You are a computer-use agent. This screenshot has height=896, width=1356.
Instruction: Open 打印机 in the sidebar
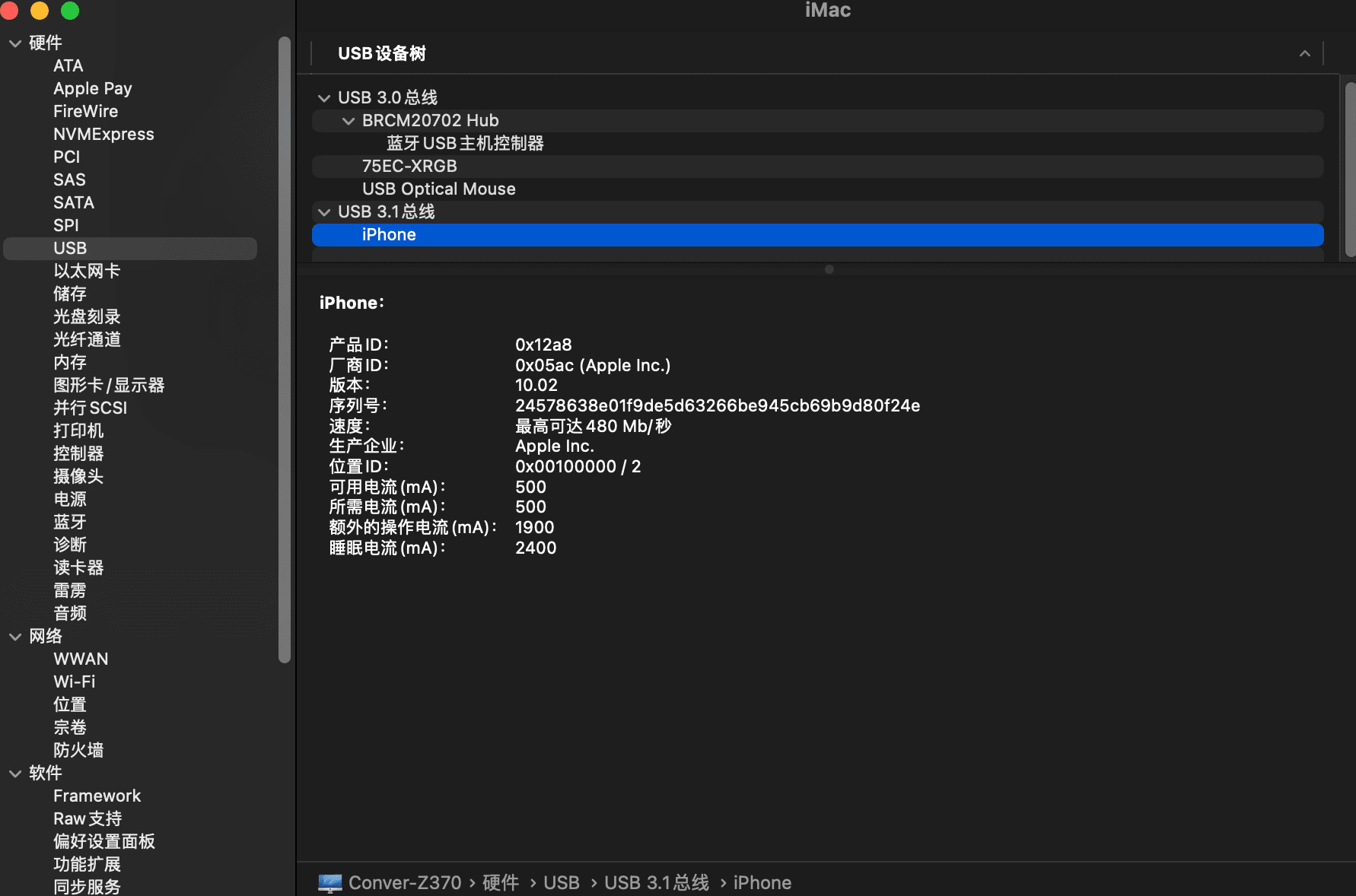point(78,431)
